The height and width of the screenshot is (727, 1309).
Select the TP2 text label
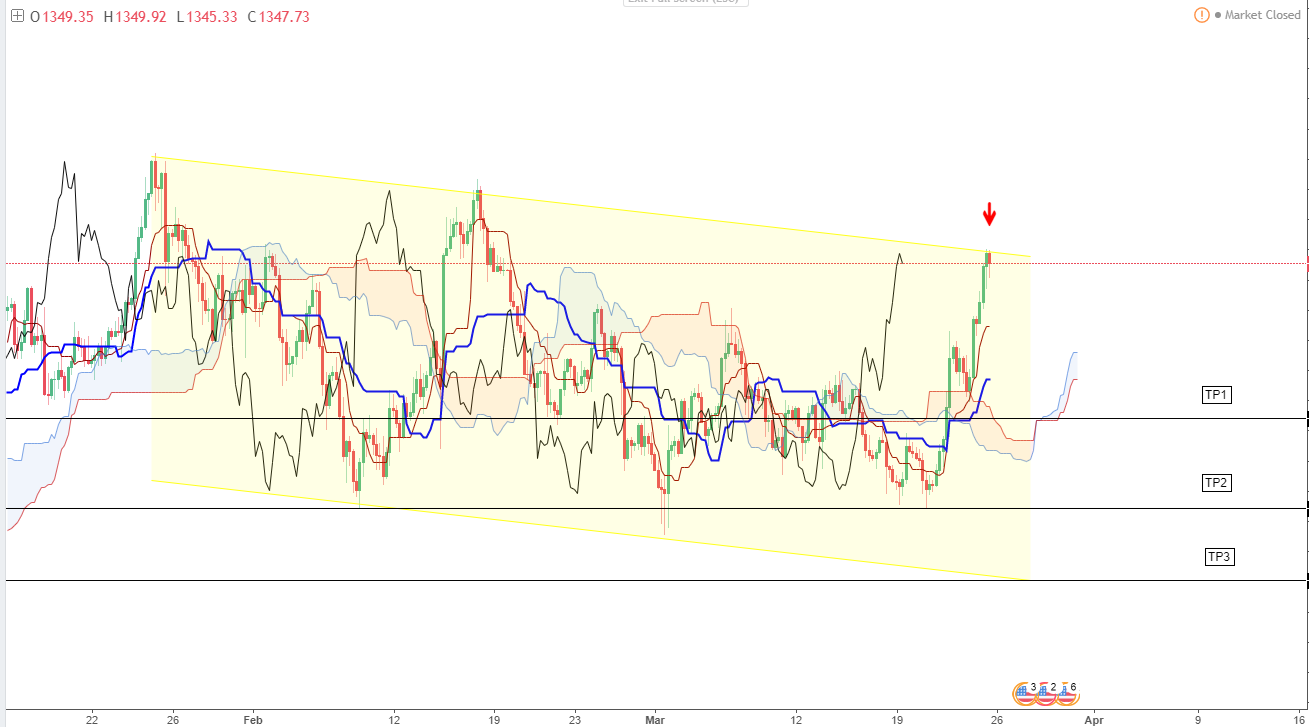(1217, 483)
